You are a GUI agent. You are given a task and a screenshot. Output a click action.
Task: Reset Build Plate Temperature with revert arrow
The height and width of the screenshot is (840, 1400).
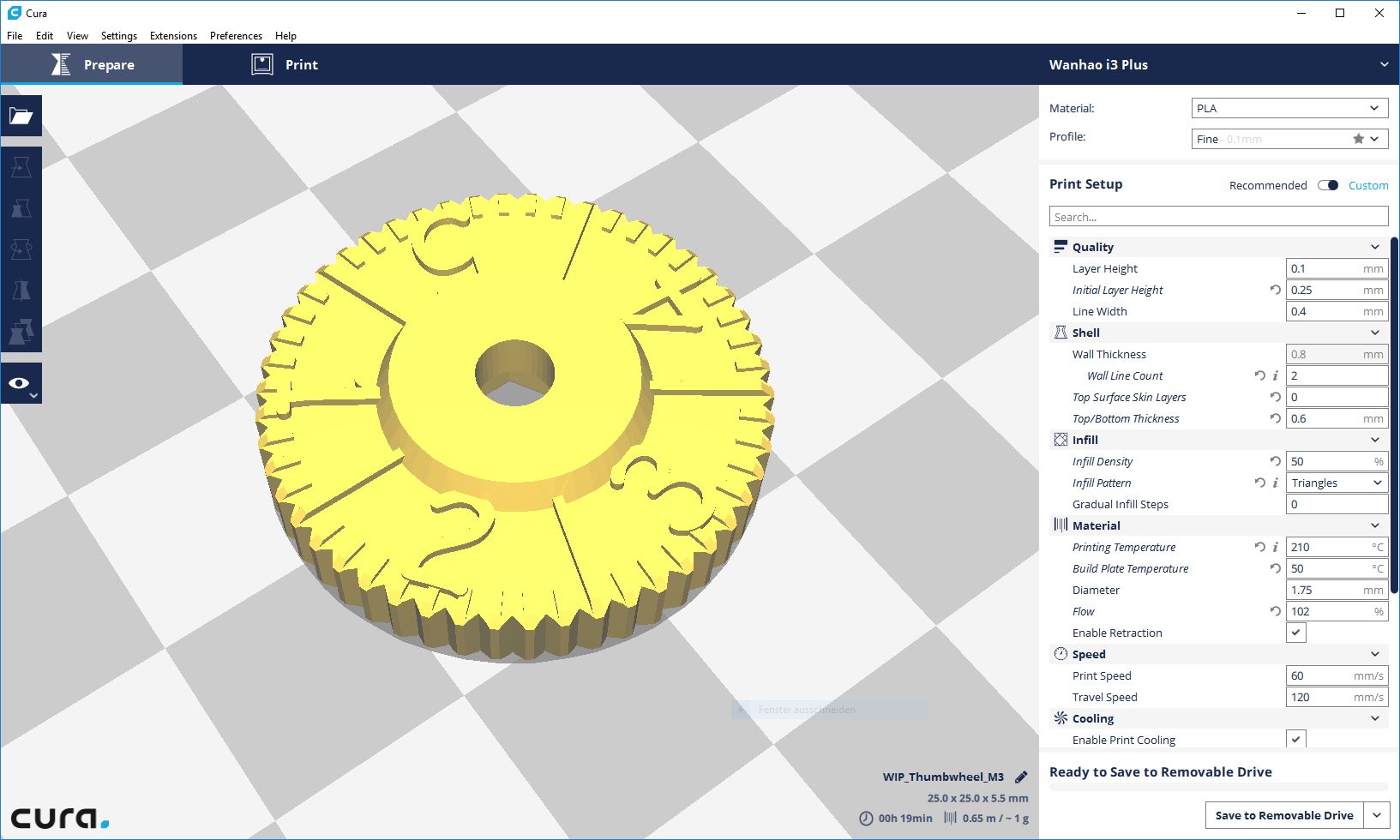1276,568
